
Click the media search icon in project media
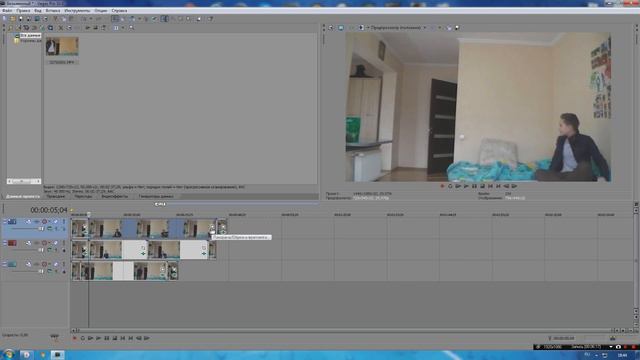click(x=131, y=28)
